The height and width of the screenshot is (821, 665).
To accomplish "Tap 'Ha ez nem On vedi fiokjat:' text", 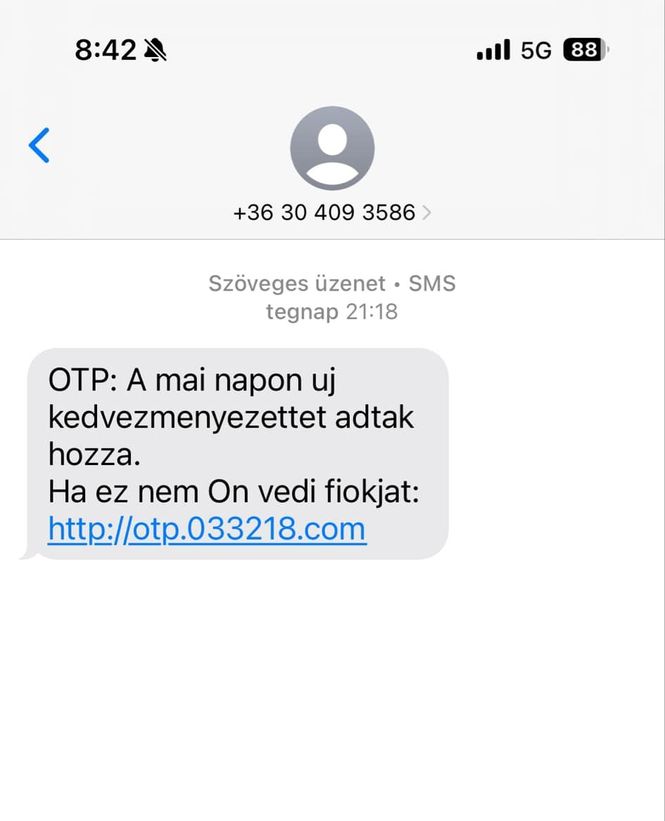I will tap(234, 492).
